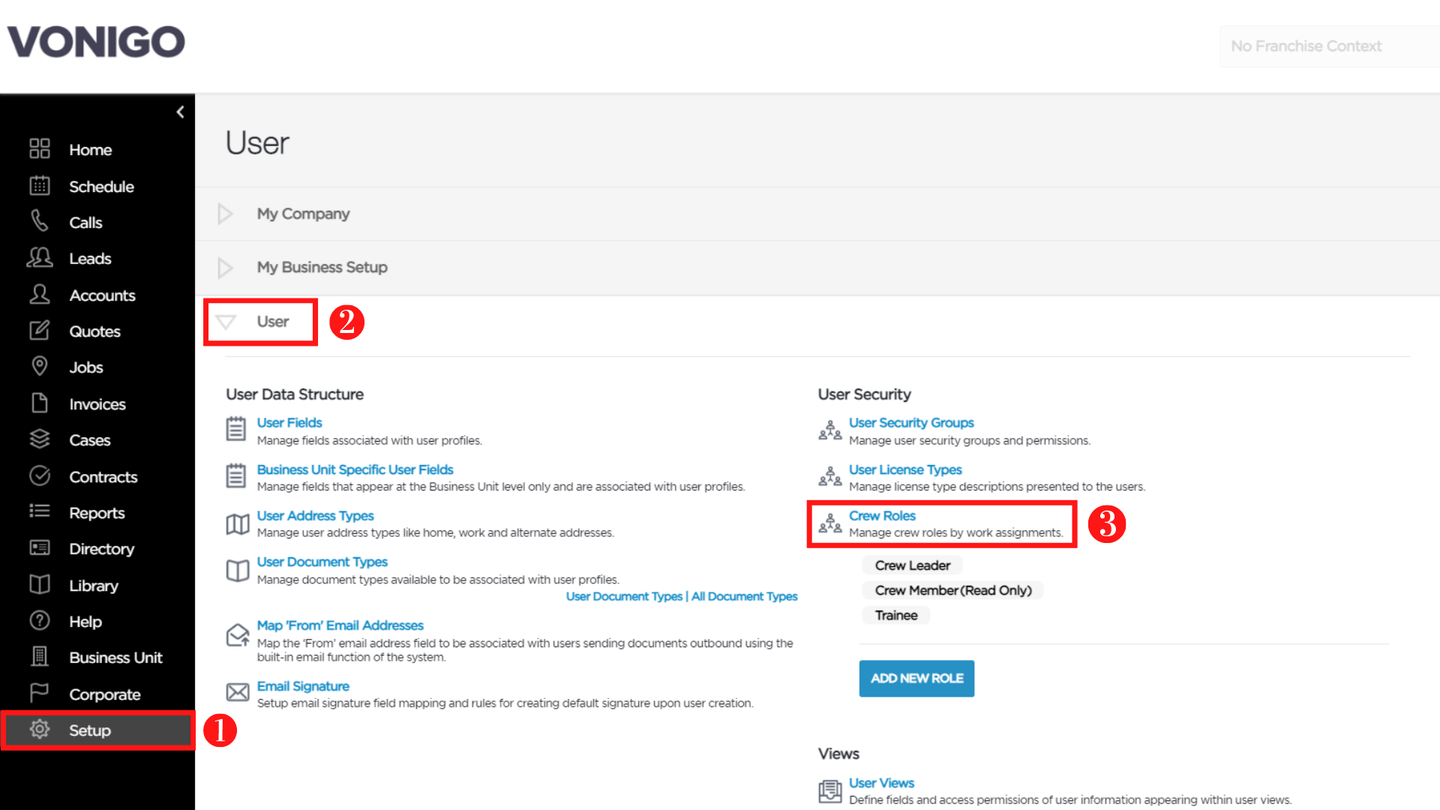This screenshot has height=810, width=1440.
Task: Click the Corporate flag icon
Action: click(39, 694)
